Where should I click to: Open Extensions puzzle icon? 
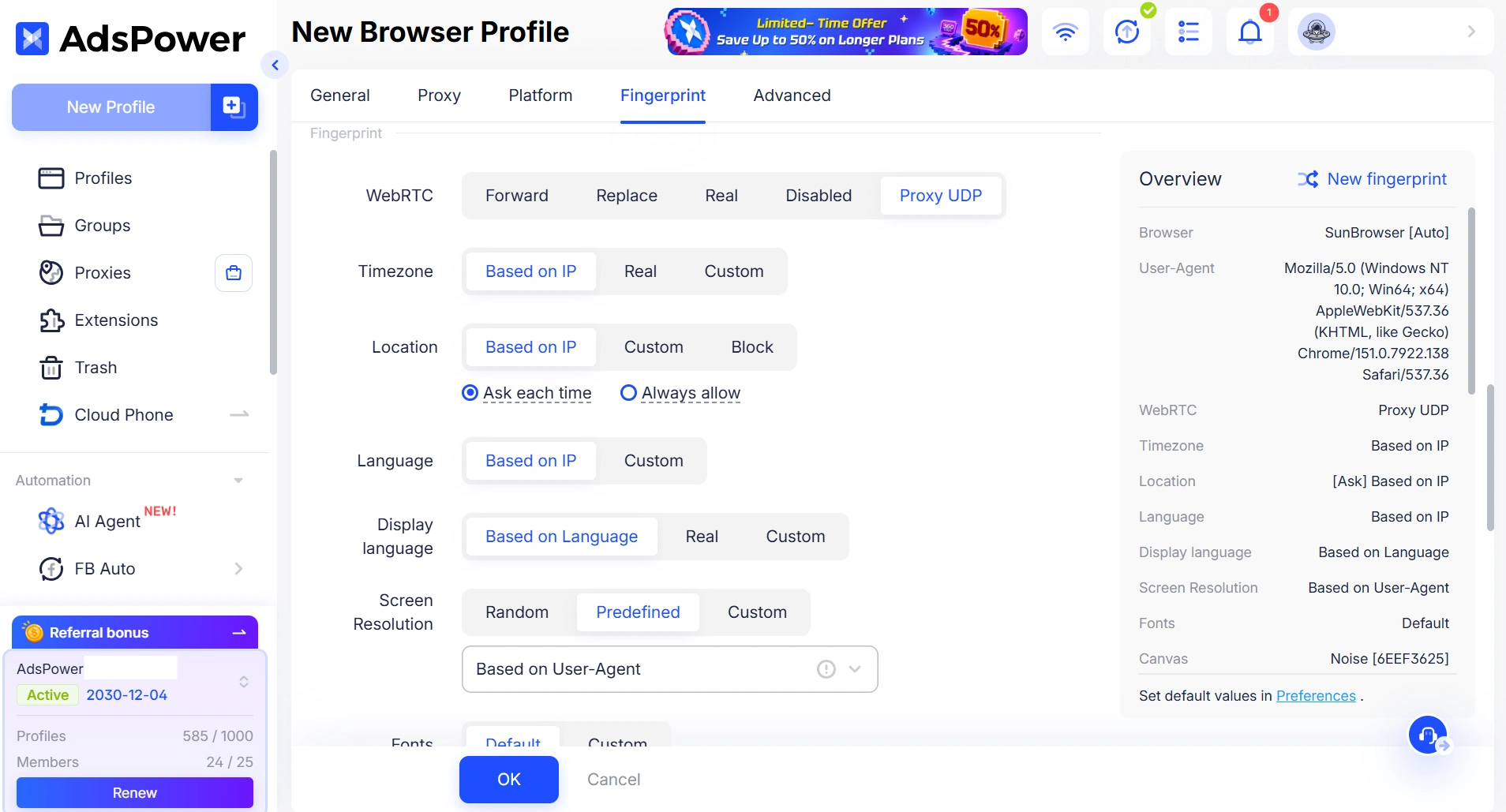coord(51,320)
